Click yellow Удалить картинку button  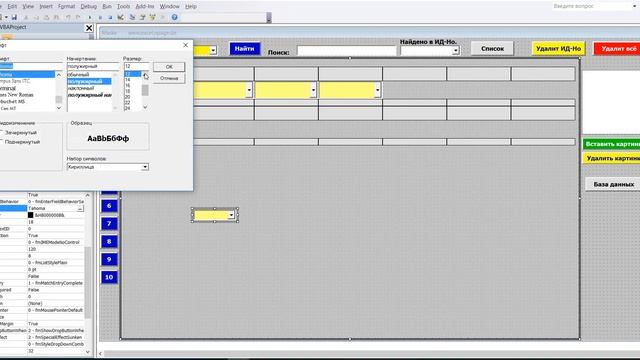(611, 158)
